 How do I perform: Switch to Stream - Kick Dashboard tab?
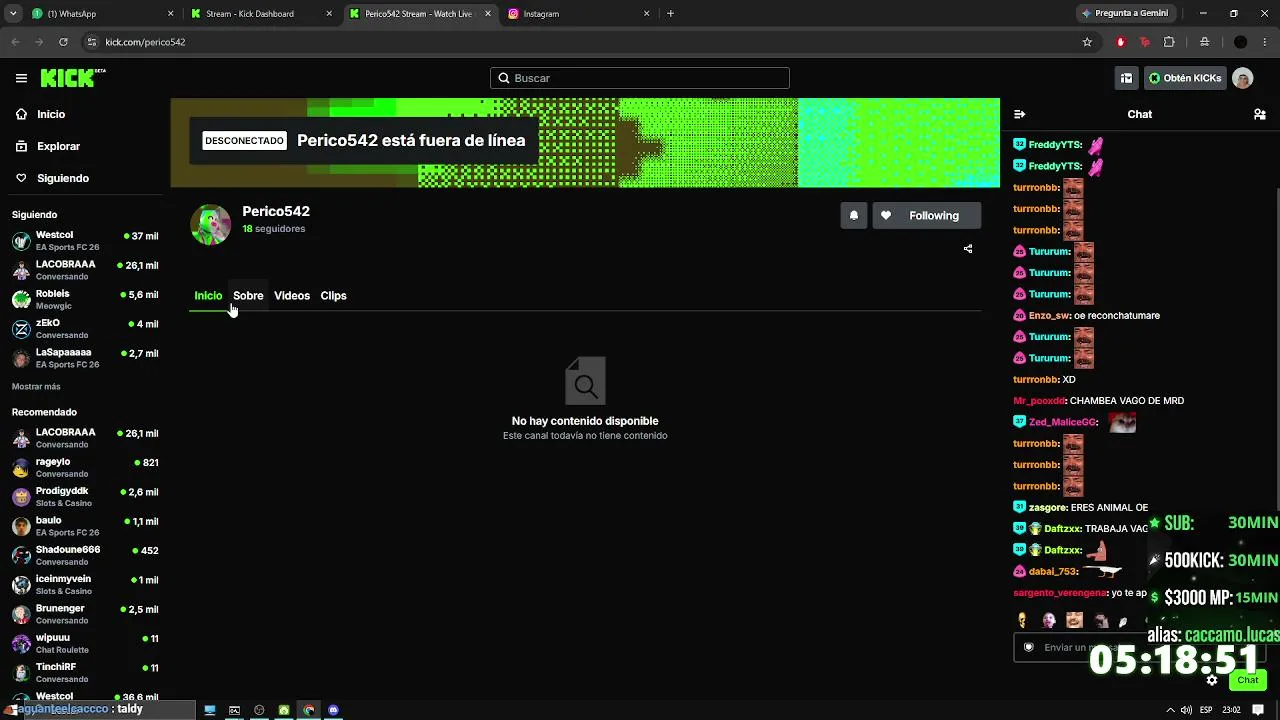[262, 14]
